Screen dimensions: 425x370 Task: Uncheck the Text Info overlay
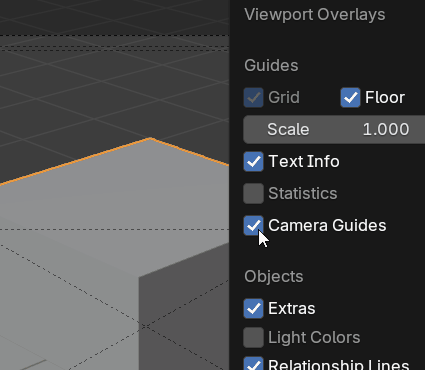[253, 161]
